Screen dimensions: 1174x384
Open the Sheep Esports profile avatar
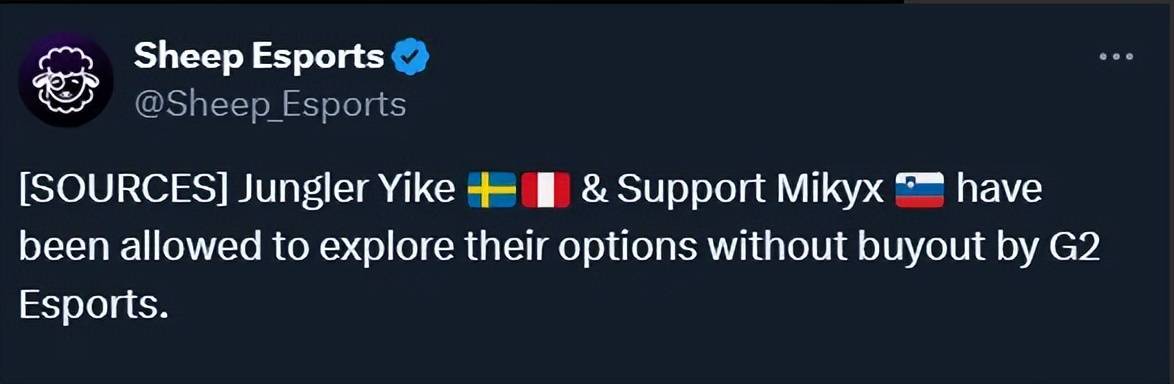tap(65, 79)
